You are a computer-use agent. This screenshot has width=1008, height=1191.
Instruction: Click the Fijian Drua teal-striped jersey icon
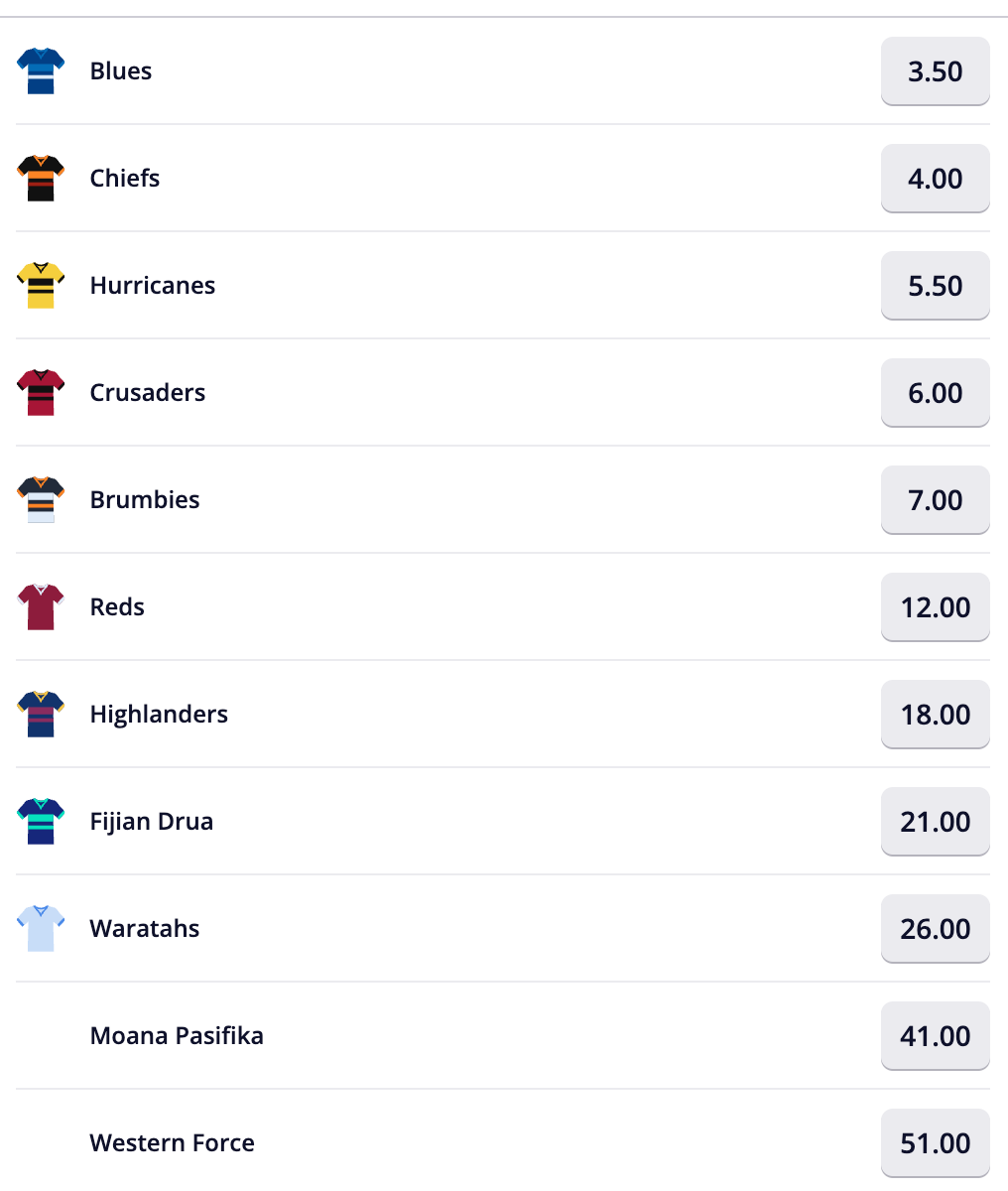pyautogui.click(x=41, y=822)
